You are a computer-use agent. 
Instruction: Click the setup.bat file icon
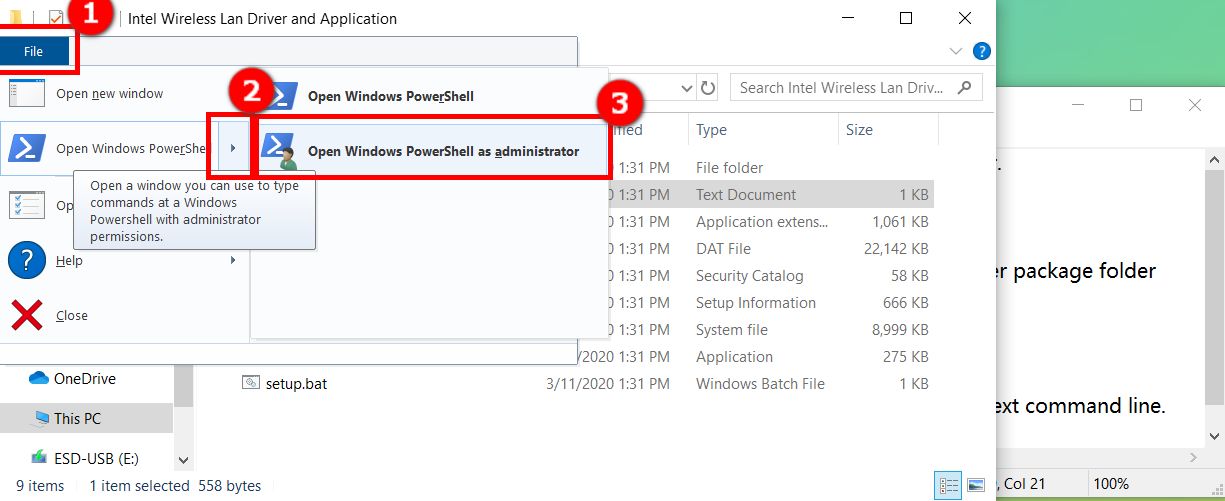pos(251,383)
